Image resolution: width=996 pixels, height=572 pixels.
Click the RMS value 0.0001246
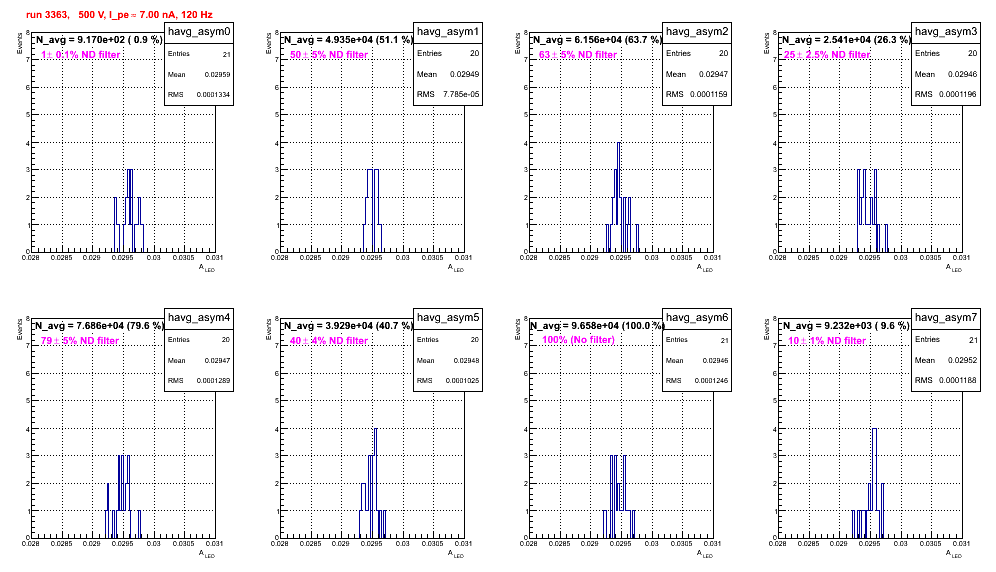pyautogui.click(x=711, y=381)
